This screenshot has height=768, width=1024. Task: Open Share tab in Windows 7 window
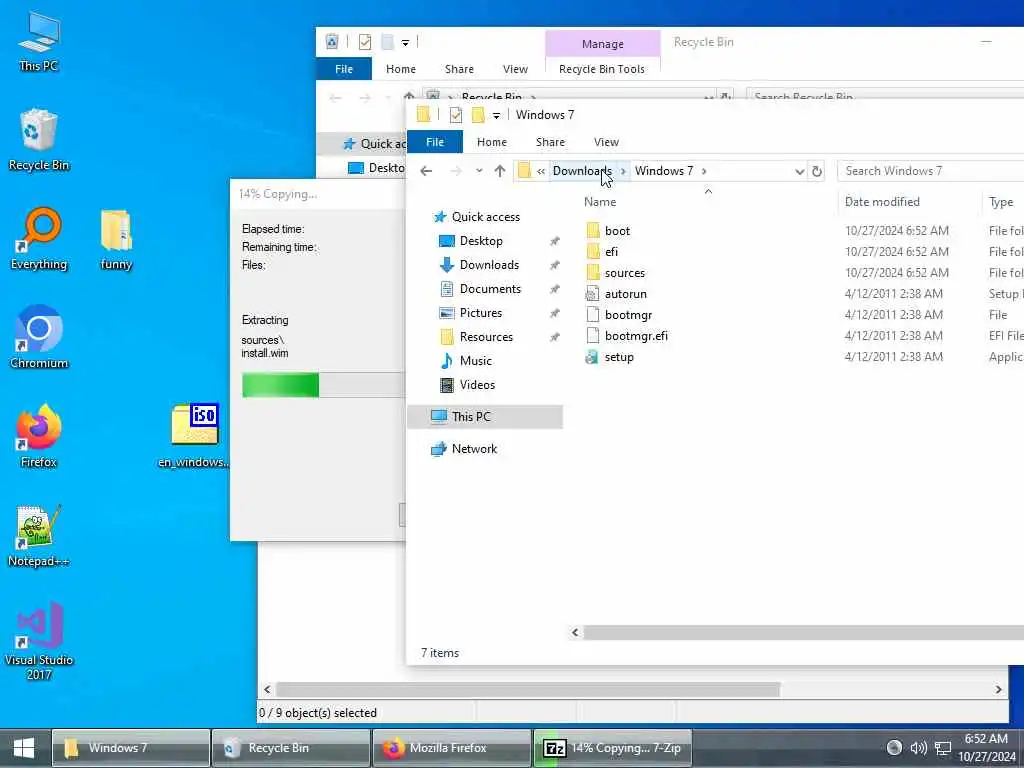click(551, 142)
